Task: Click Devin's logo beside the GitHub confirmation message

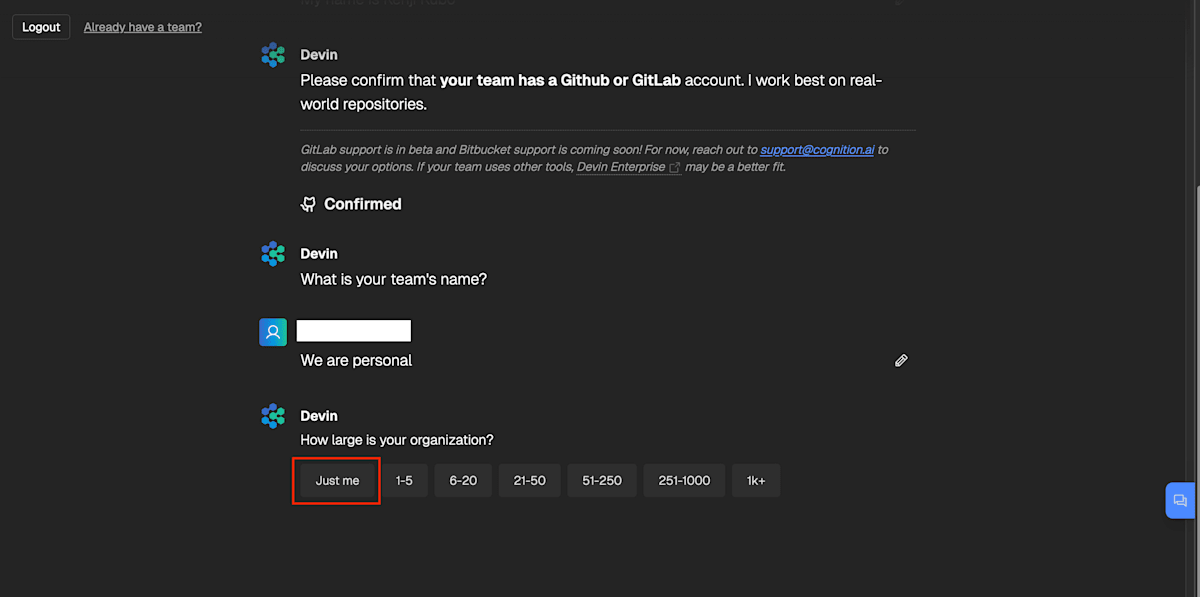Action: pyautogui.click(x=273, y=55)
